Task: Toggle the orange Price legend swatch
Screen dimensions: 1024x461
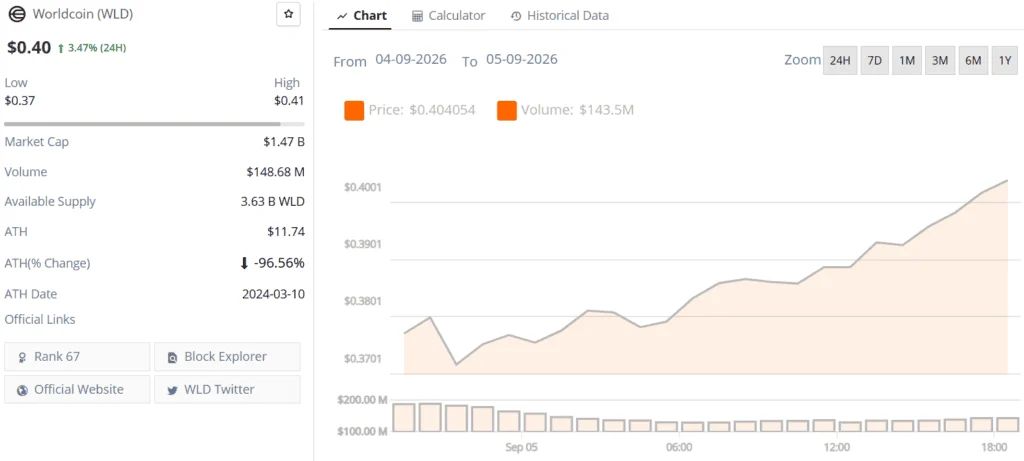Action: pyautogui.click(x=355, y=110)
